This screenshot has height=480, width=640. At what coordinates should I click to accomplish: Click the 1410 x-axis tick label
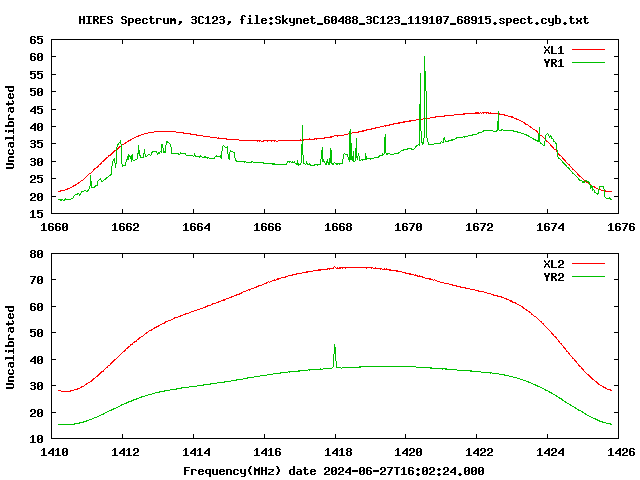(x=54, y=452)
